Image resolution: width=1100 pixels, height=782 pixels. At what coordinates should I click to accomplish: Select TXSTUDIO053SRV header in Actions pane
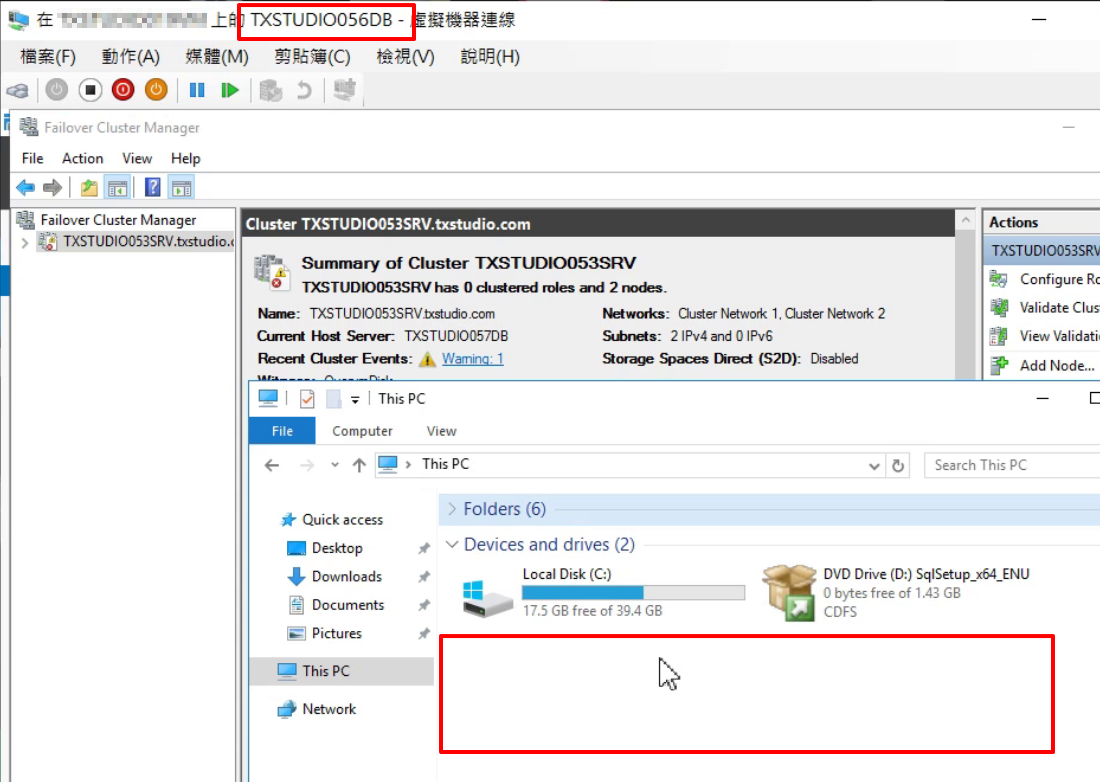tap(1042, 250)
